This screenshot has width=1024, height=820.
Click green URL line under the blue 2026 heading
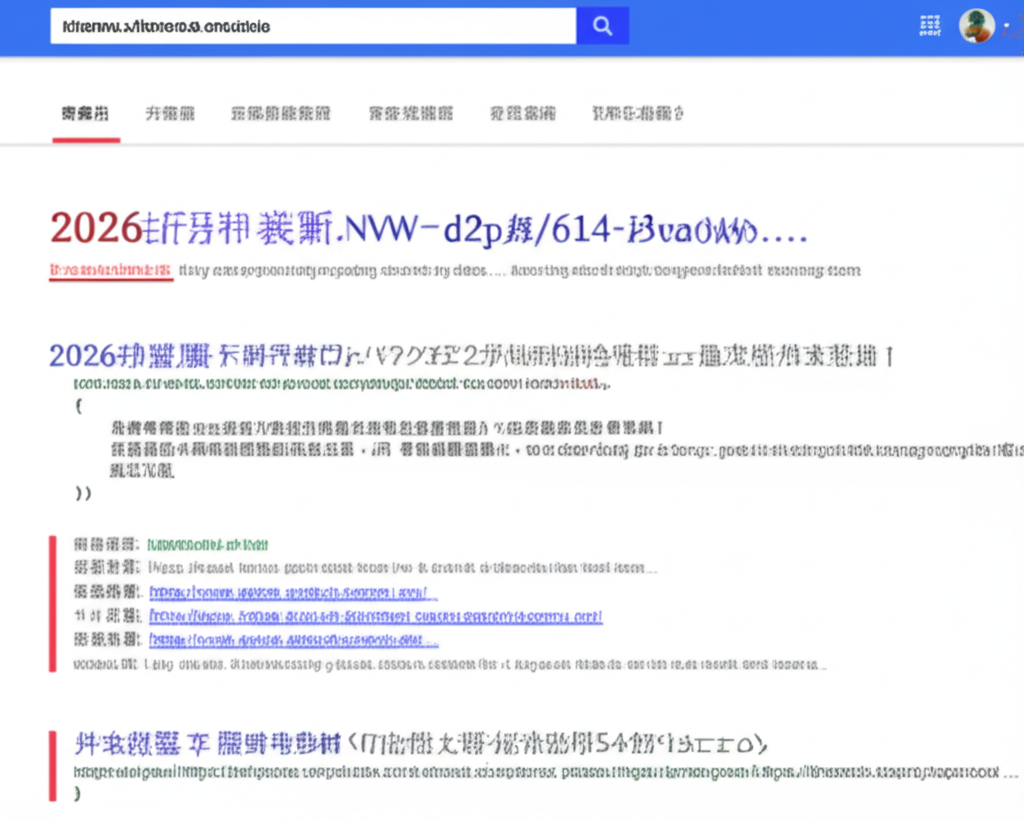point(342,384)
